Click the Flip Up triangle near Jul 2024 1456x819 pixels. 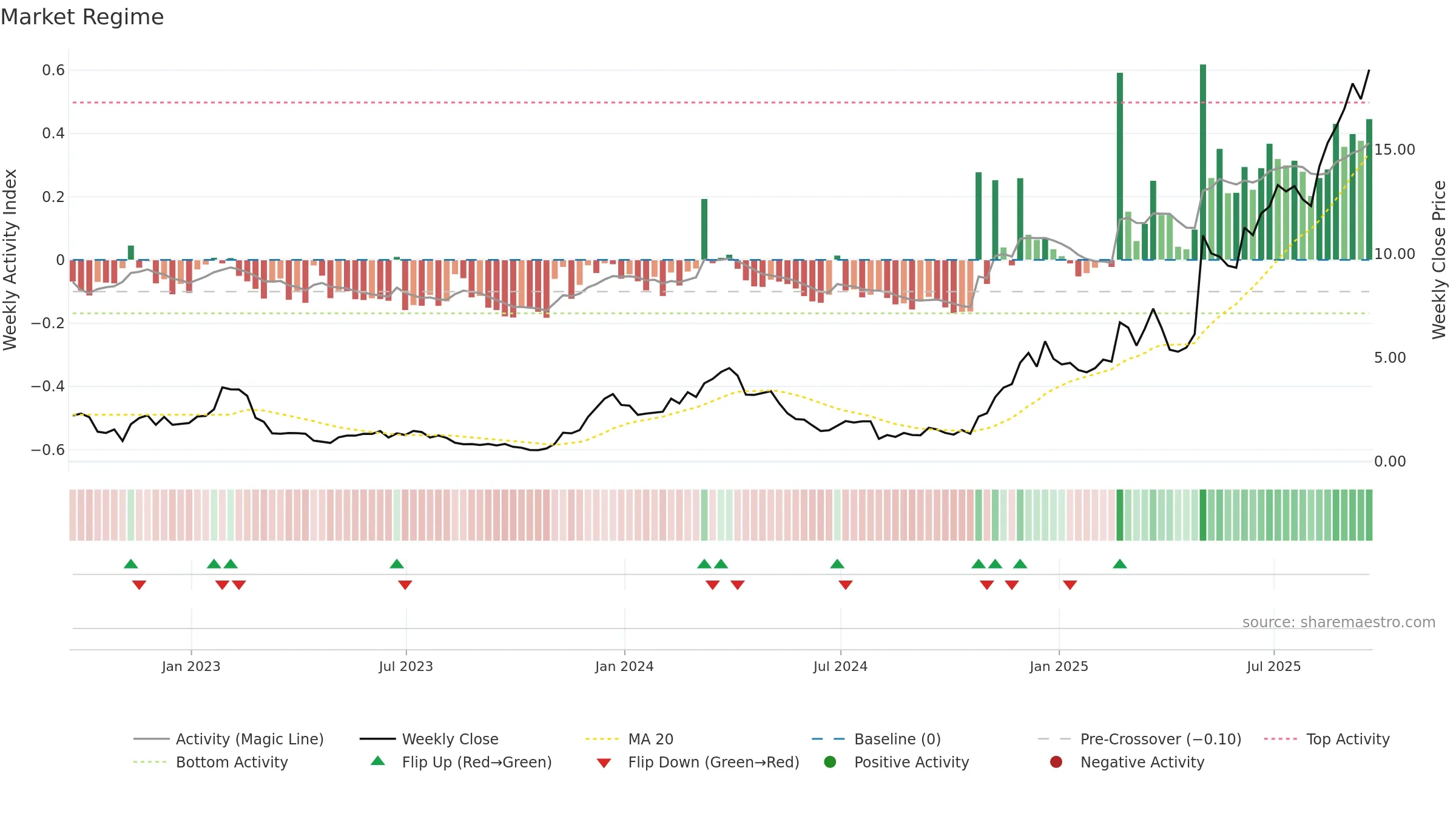[837, 564]
